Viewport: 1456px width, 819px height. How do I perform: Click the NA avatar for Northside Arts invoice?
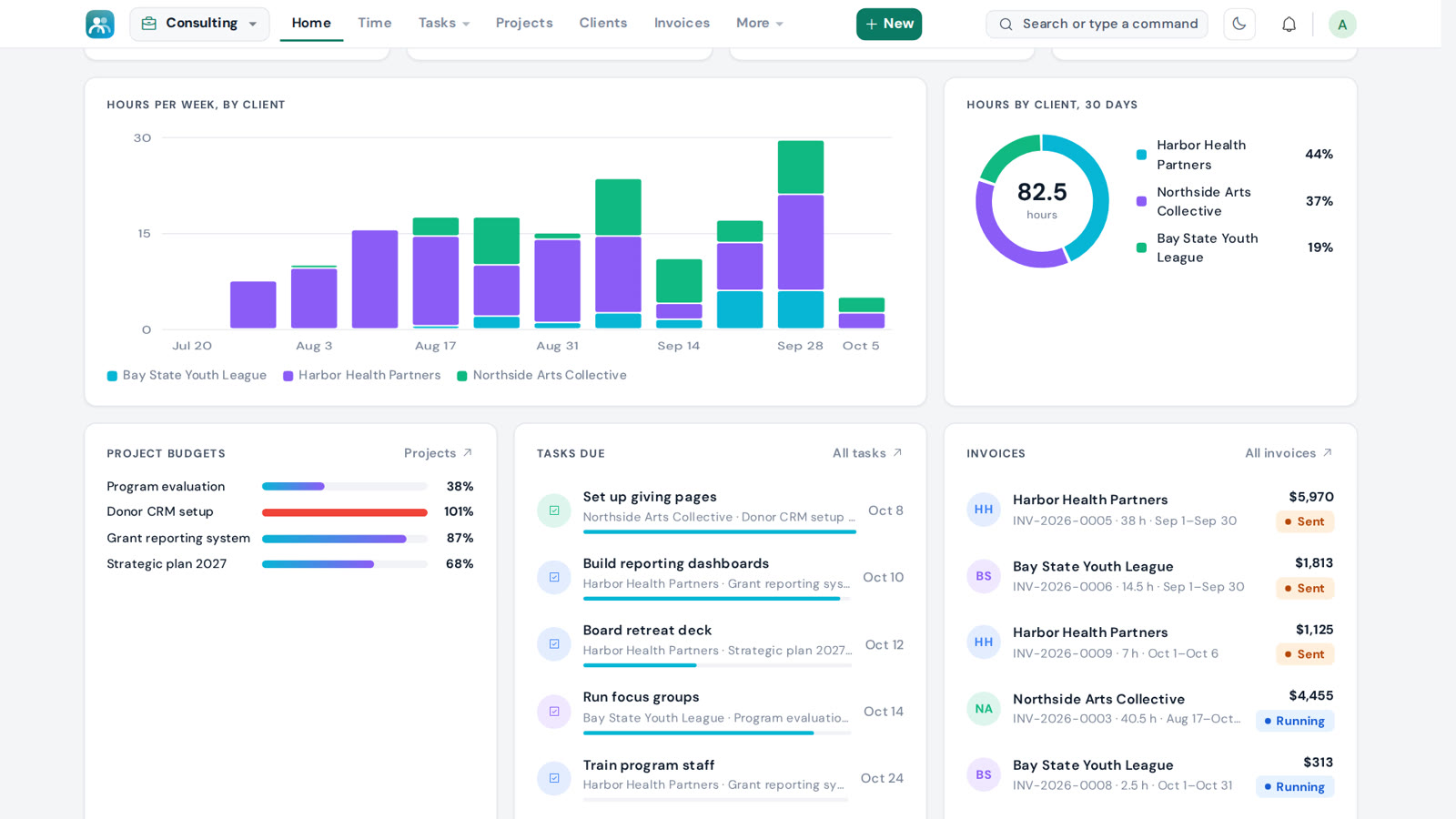pyautogui.click(x=984, y=709)
